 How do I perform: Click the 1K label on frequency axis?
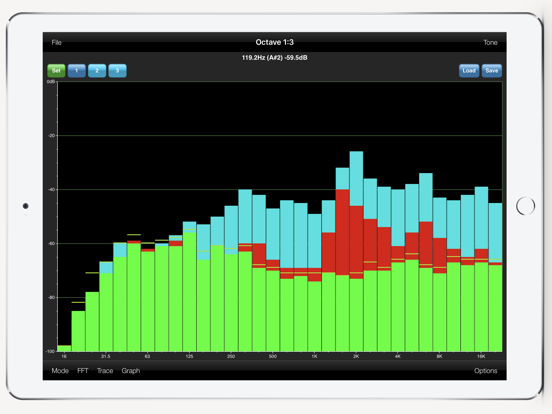pyautogui.click(x=314, y=356)
